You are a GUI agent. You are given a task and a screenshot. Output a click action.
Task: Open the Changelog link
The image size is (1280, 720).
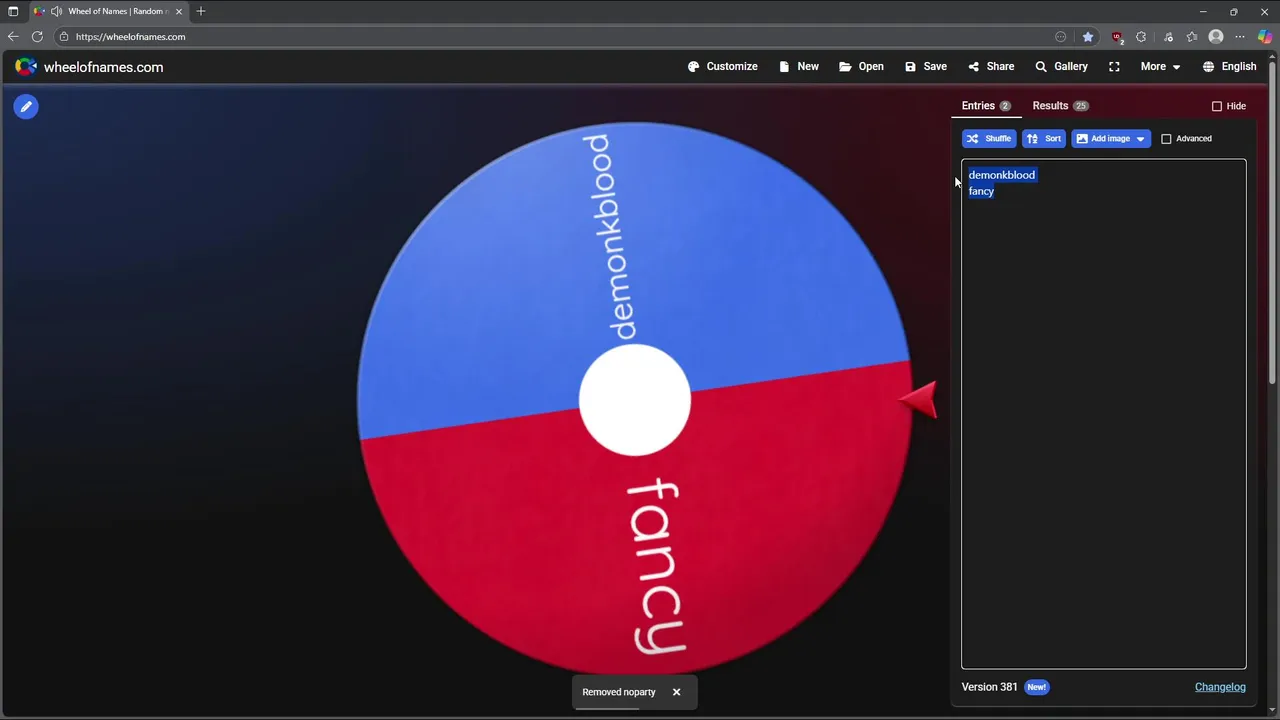pos(1220,687)
